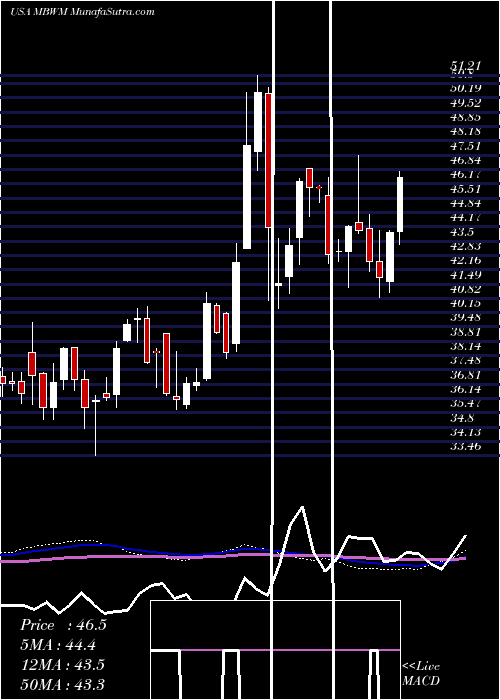Click the 48.18 price axis label
Image resolution: width=500 pixels, height=700 pixels.
[465, 131]
